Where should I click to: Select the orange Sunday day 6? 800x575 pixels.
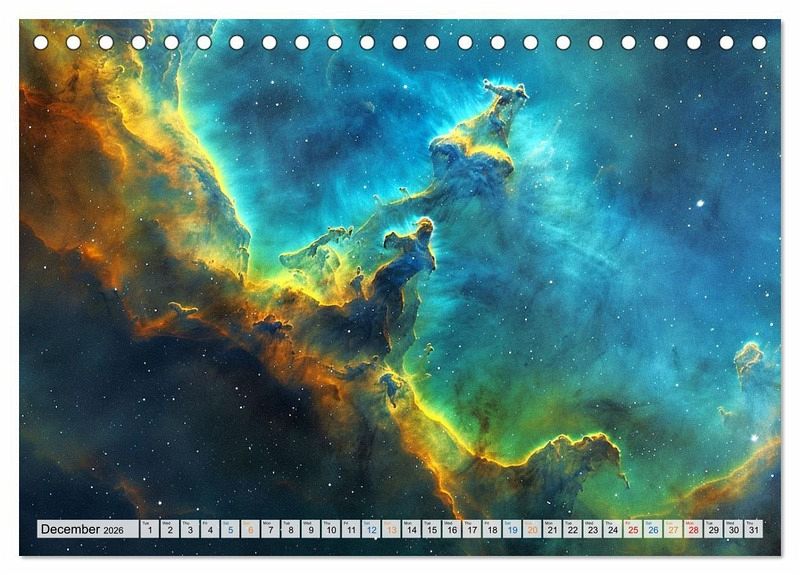pos(250,529)
